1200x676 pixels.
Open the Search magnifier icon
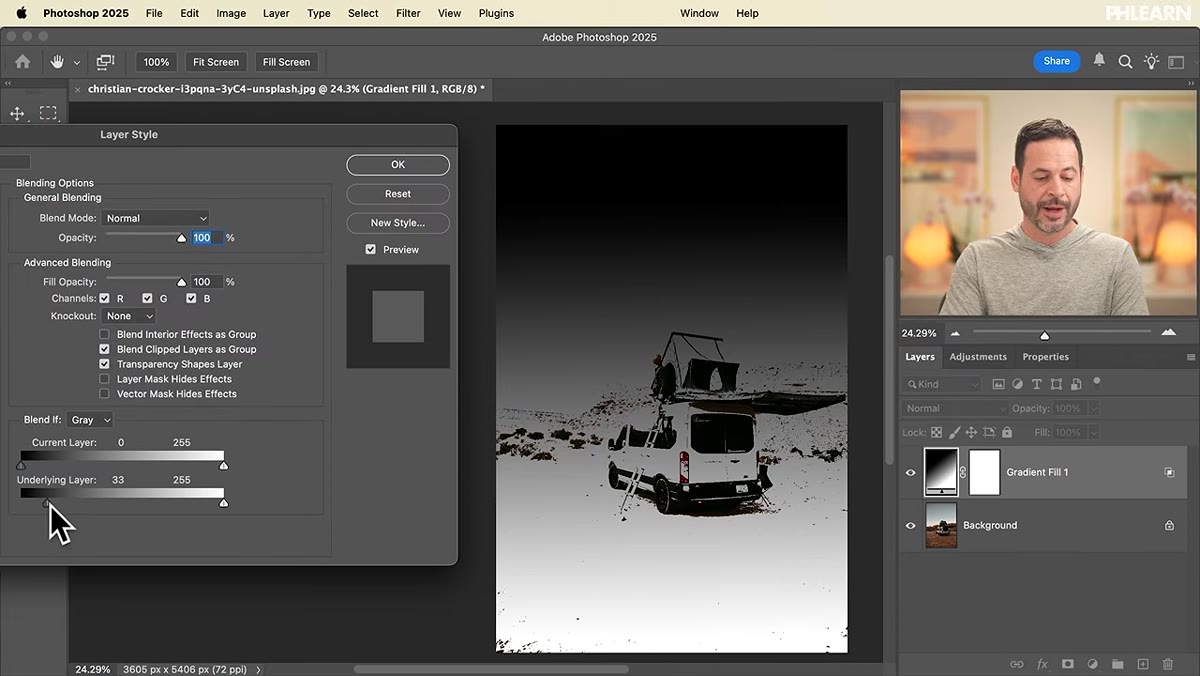(x=1125, y=62)
